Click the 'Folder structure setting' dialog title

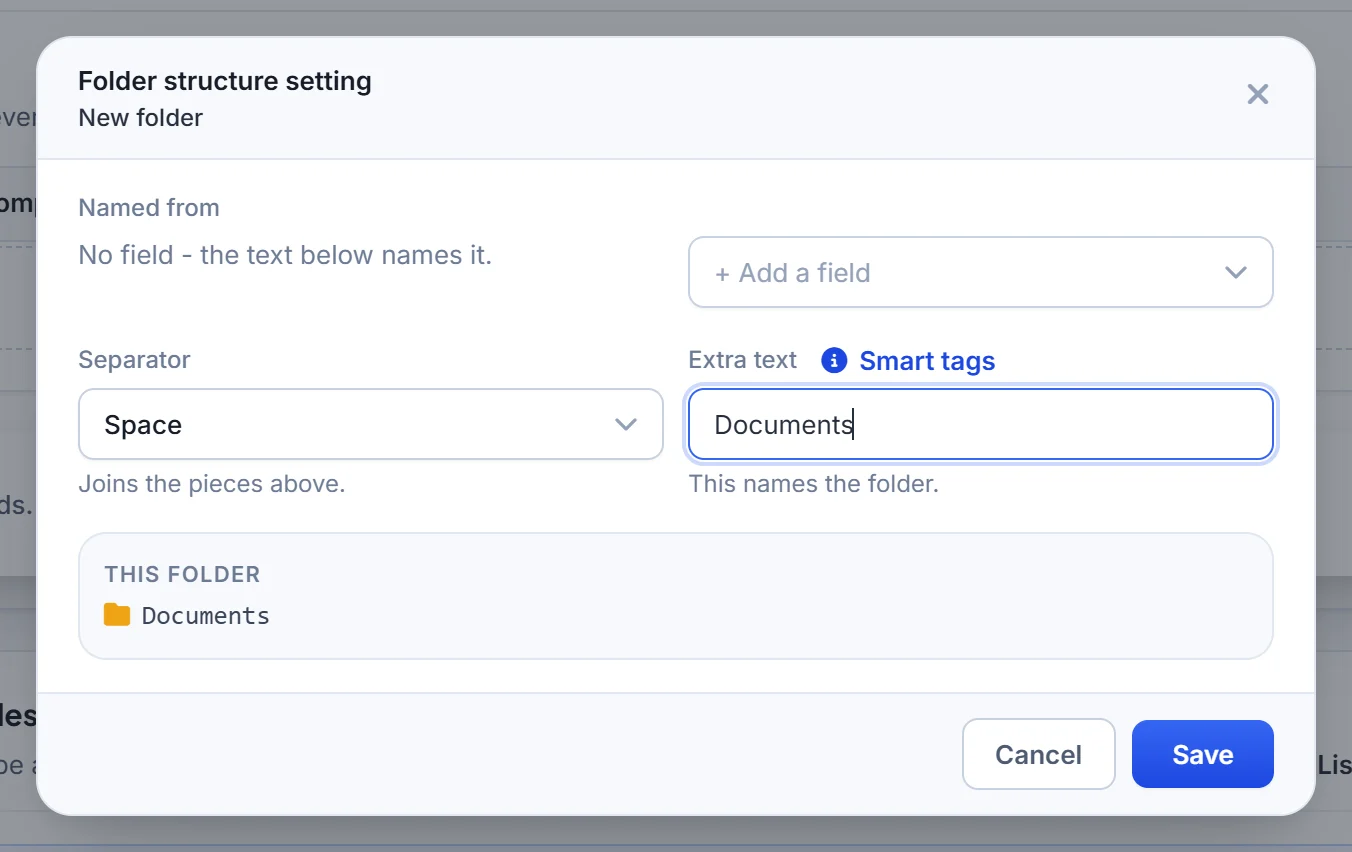coord(225,81)
